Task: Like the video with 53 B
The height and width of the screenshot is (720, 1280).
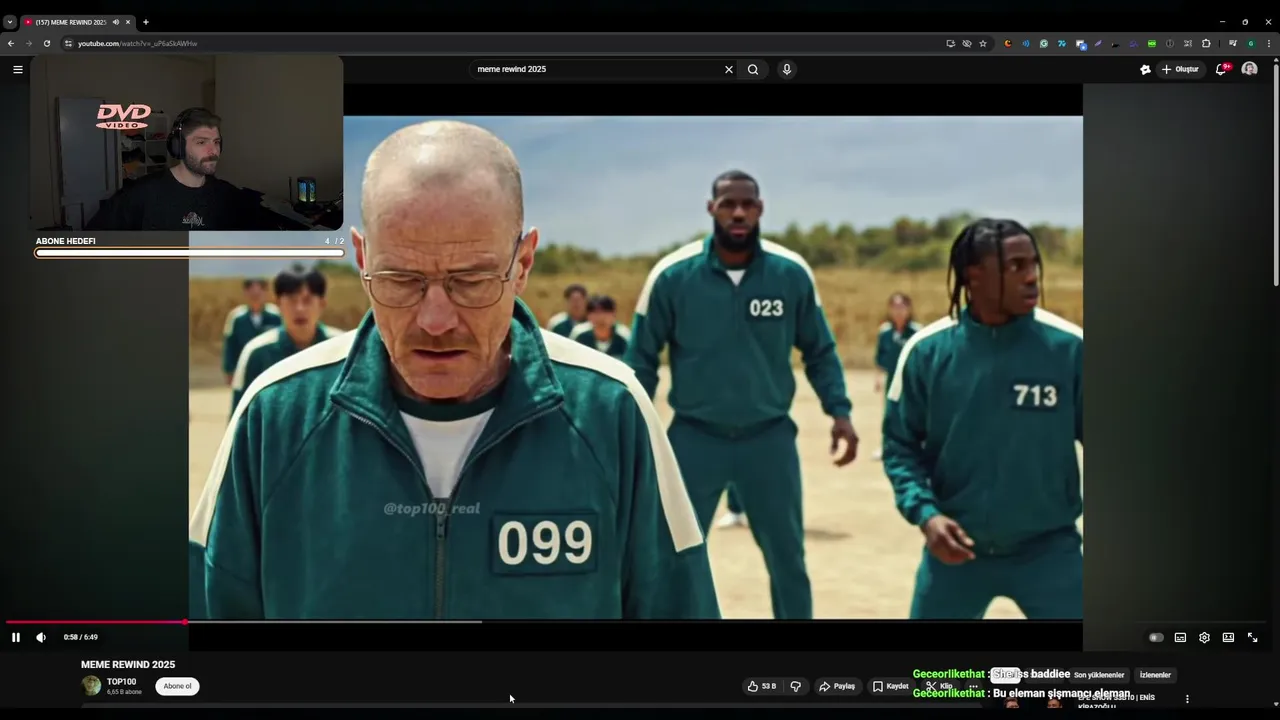Action: pyautogui.click(x=762, y=686)
